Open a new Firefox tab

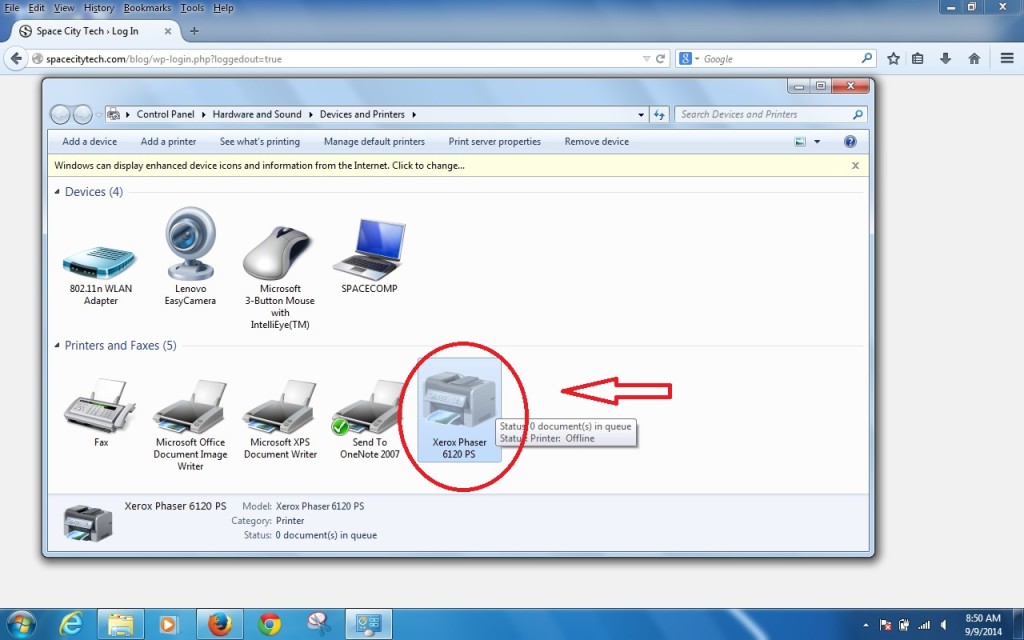click(194, 31)
